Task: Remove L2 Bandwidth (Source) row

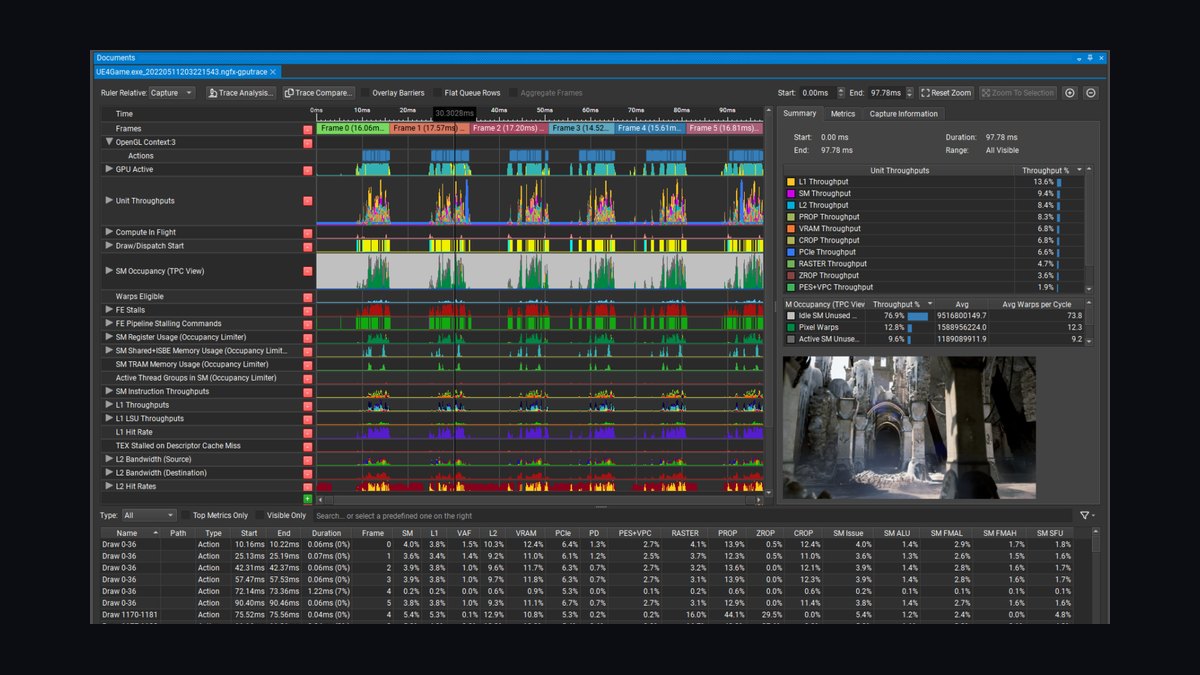Action: tap(308, 459)
